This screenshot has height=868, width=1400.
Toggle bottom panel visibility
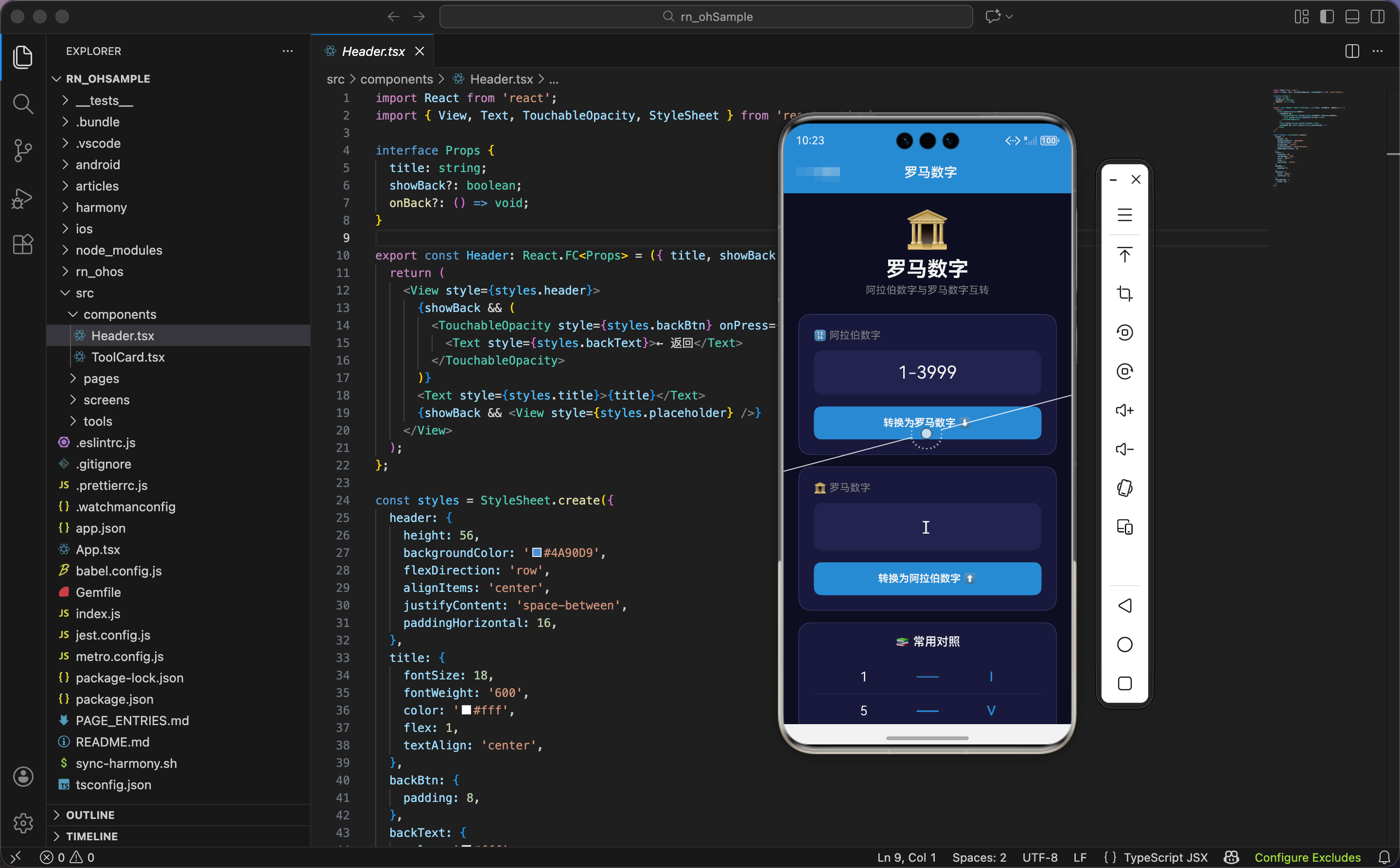click(1352, 17)
